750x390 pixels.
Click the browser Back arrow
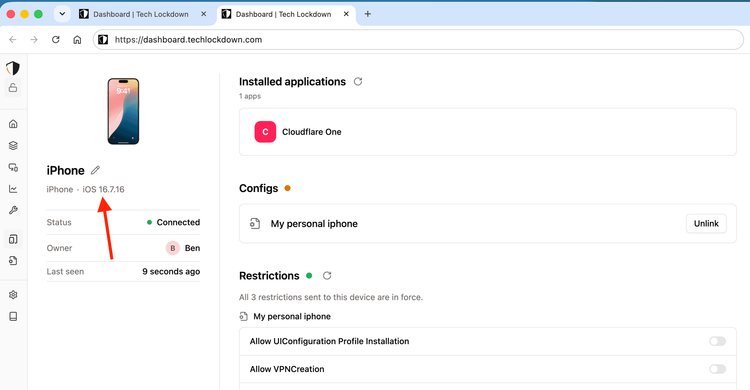(13, 40)
